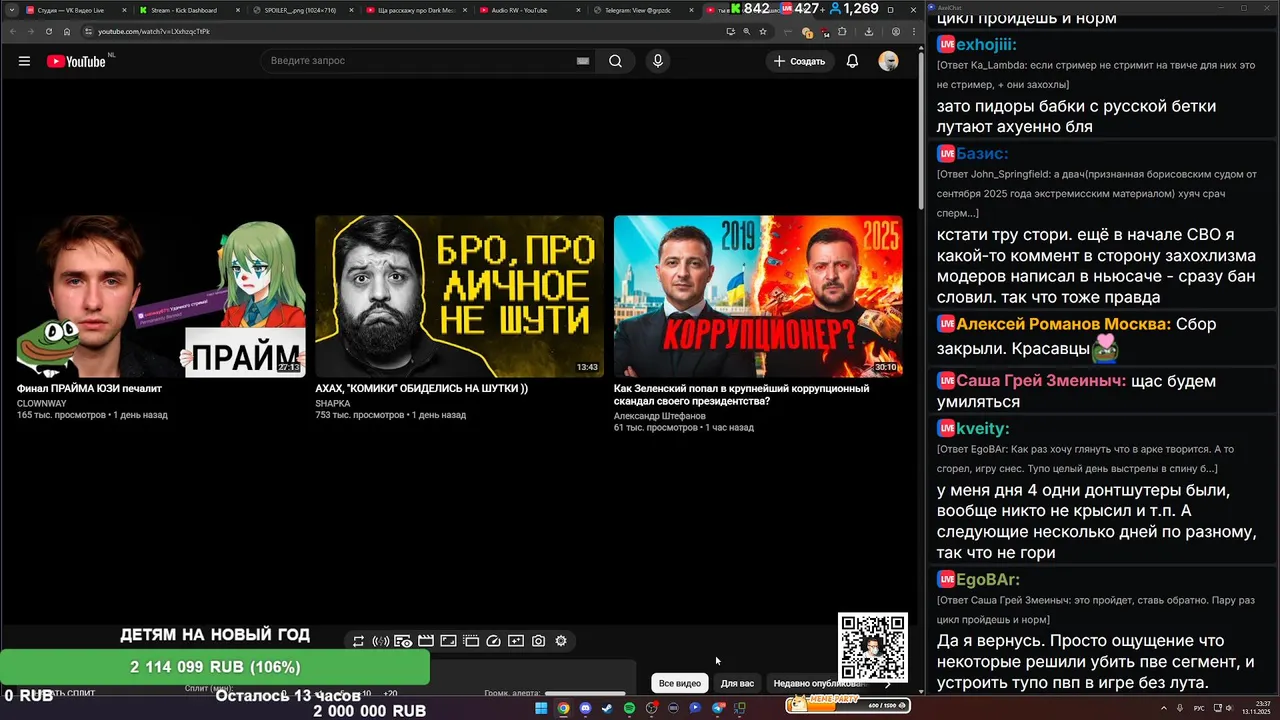Open the Финал ПРАЙМА ЮЗИ video thumbnail
This screenshot has width=1280, height=720.
pos(161,296)
